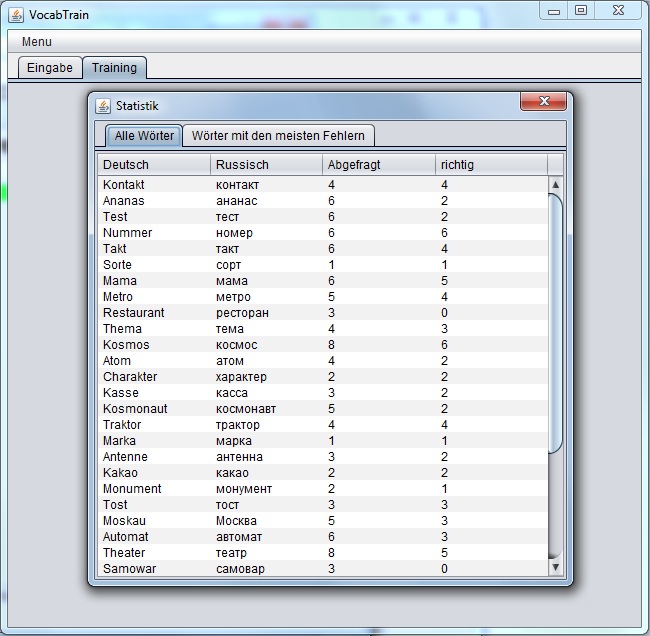Viewport: 650px width, 636px height.
Task: Click the vertical scrollbar thumb
Action: pos(556,320)
